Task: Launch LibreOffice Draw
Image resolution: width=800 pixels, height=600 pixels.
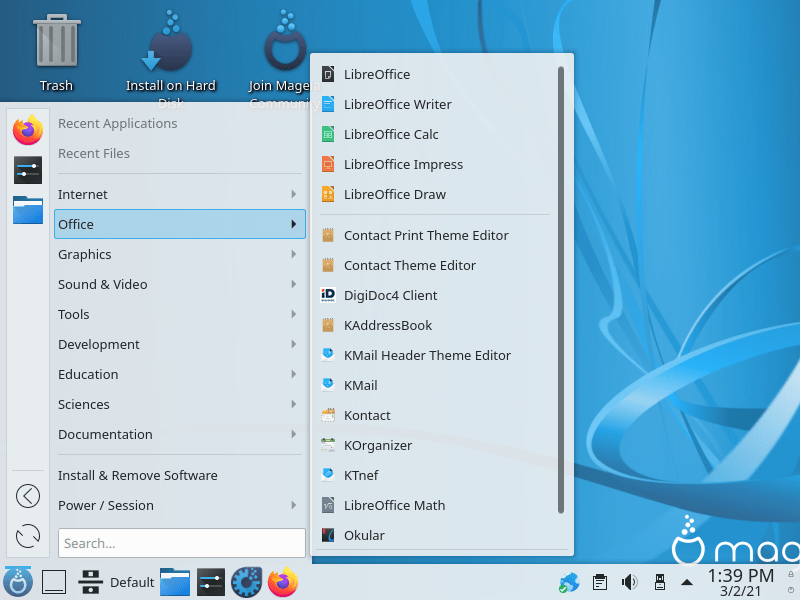Action: (x=435, y=195)
